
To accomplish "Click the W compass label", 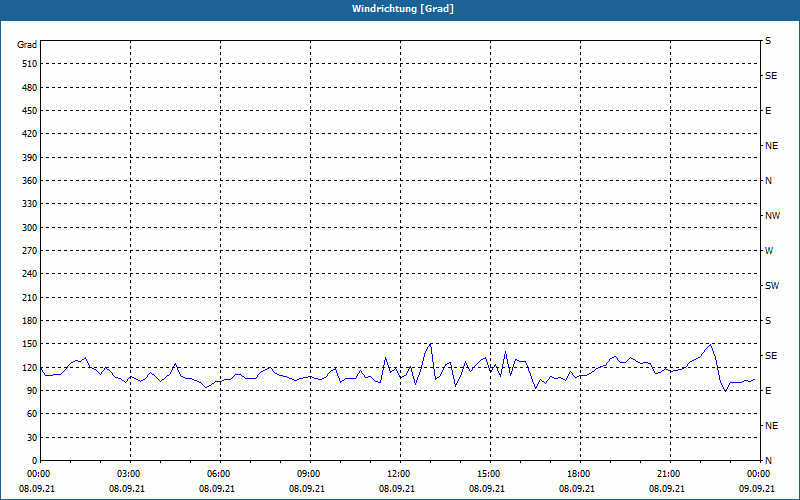I will tap(769, 251).
